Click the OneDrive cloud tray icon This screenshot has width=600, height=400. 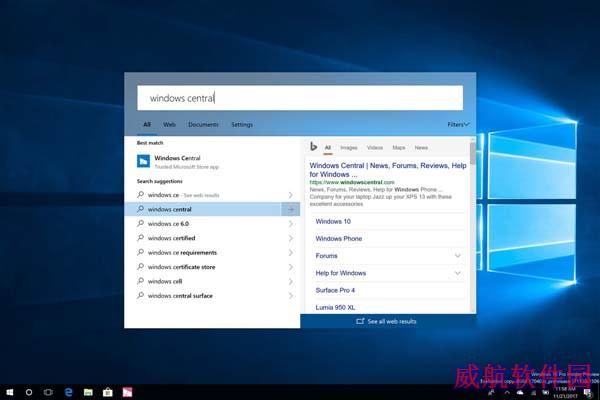point(520,393)
